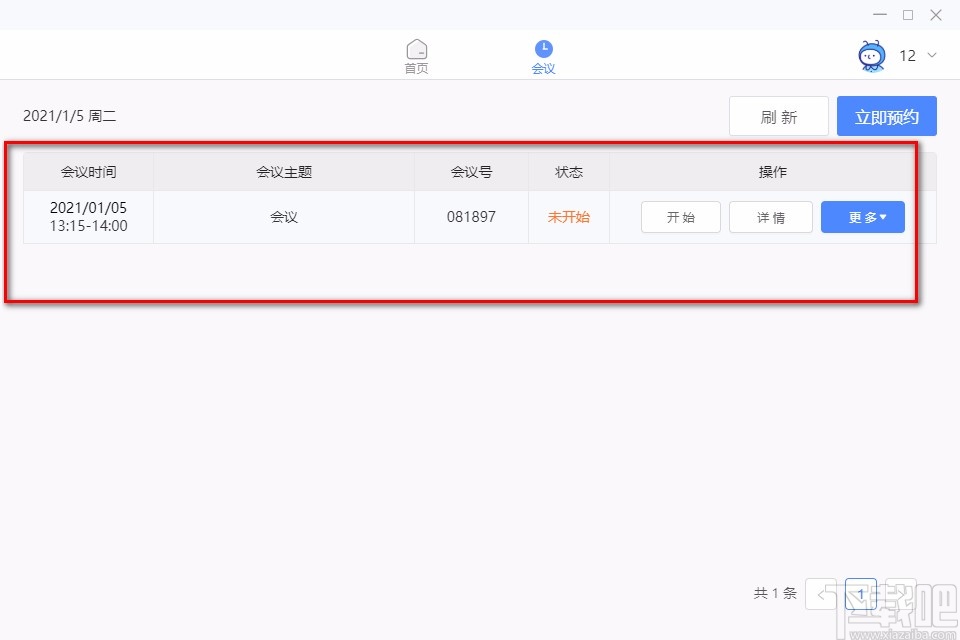Click the 刷新 refresh button
960x640 pixels.
pyautogui.click(x=778, y=116)
